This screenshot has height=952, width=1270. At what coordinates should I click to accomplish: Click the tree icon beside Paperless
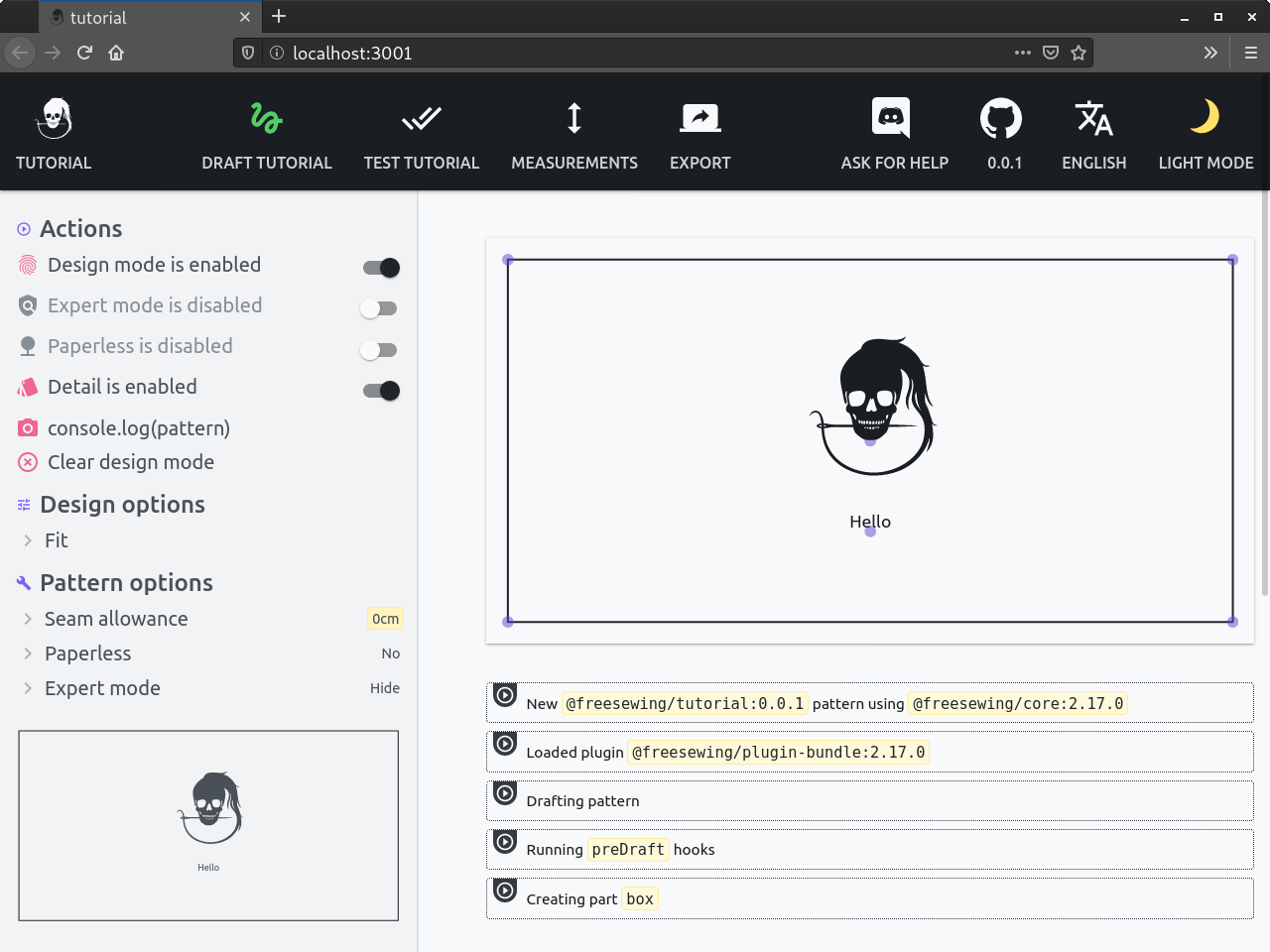point(28,346)
